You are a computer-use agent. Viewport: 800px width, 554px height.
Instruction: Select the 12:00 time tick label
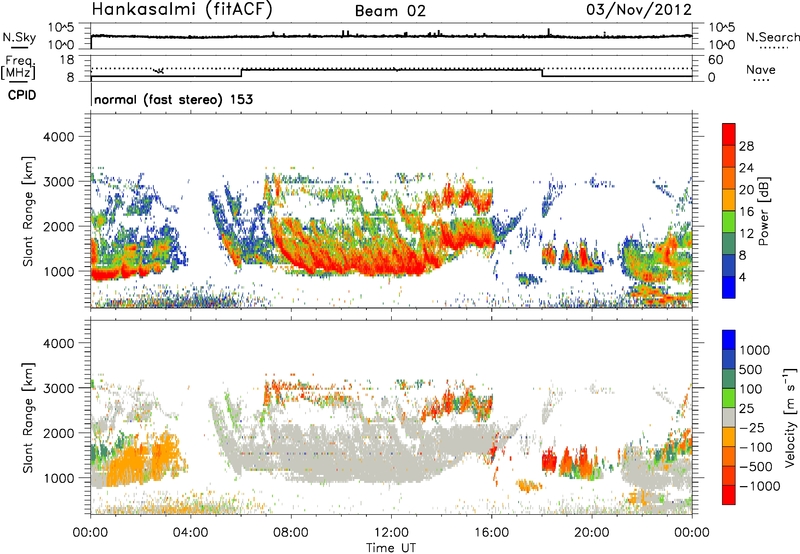391,533
